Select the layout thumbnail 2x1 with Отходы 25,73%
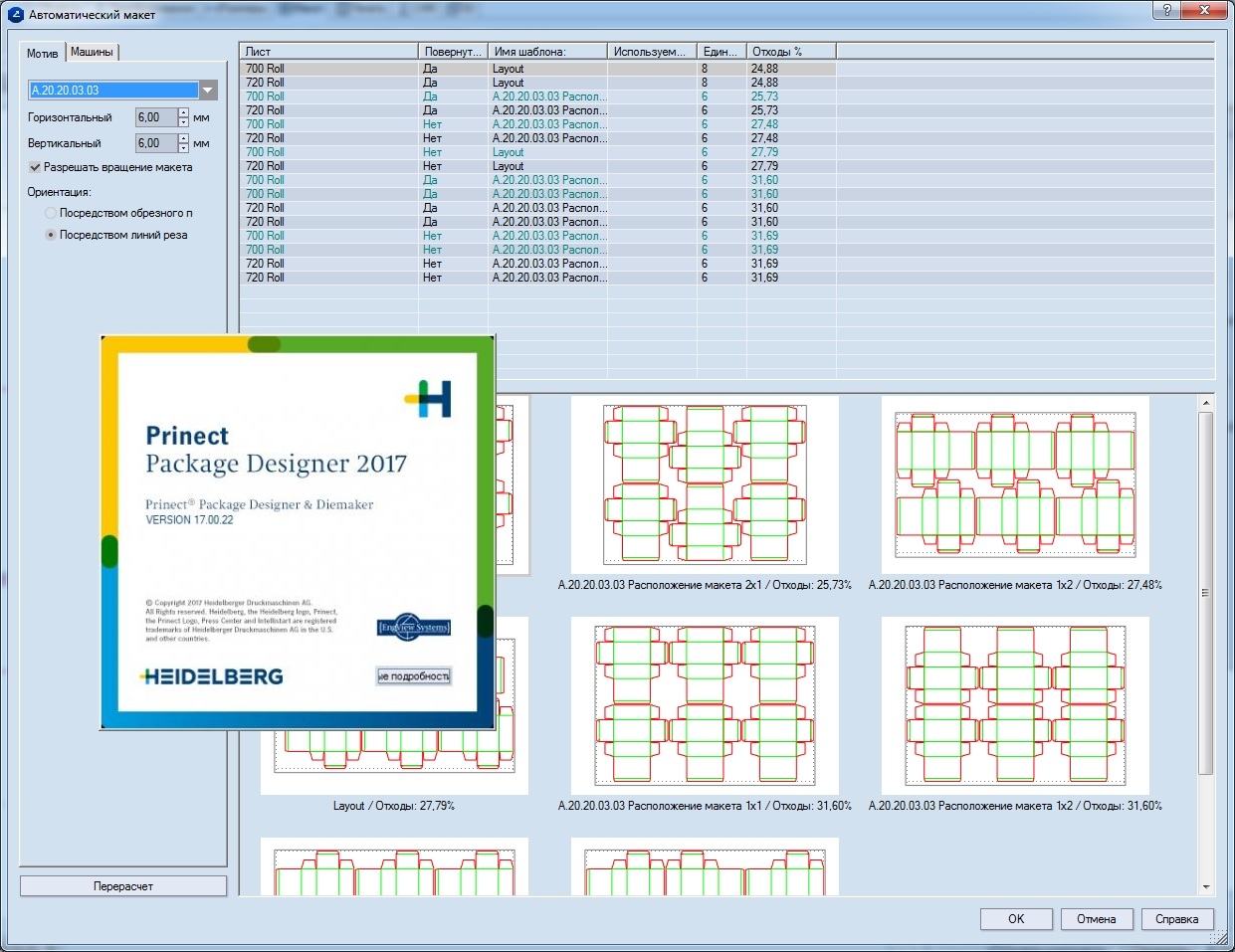This screenshot has width=1235, height=952. [x=705, y=484]
